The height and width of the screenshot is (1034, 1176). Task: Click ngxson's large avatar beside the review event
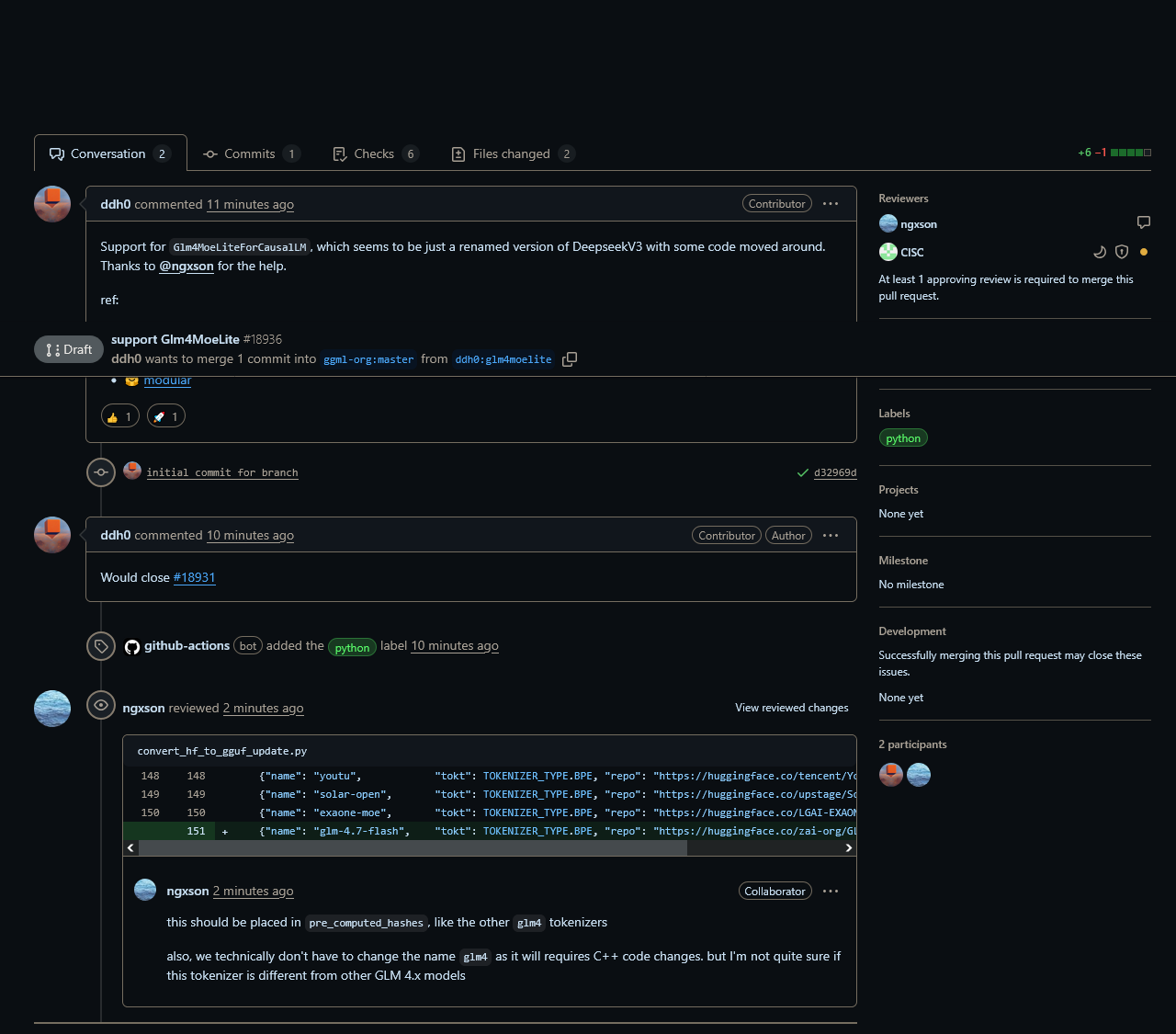coord(52,709)
